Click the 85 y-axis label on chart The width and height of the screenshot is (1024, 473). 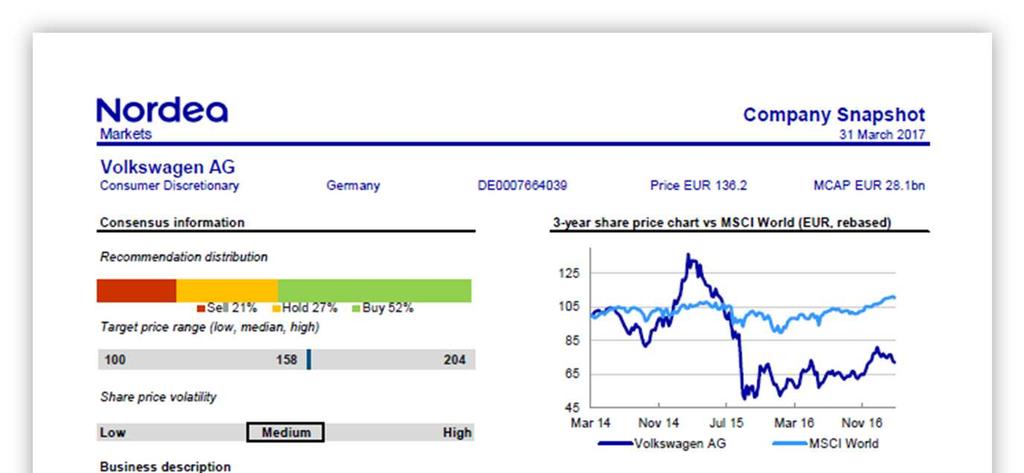click(573, 340)
